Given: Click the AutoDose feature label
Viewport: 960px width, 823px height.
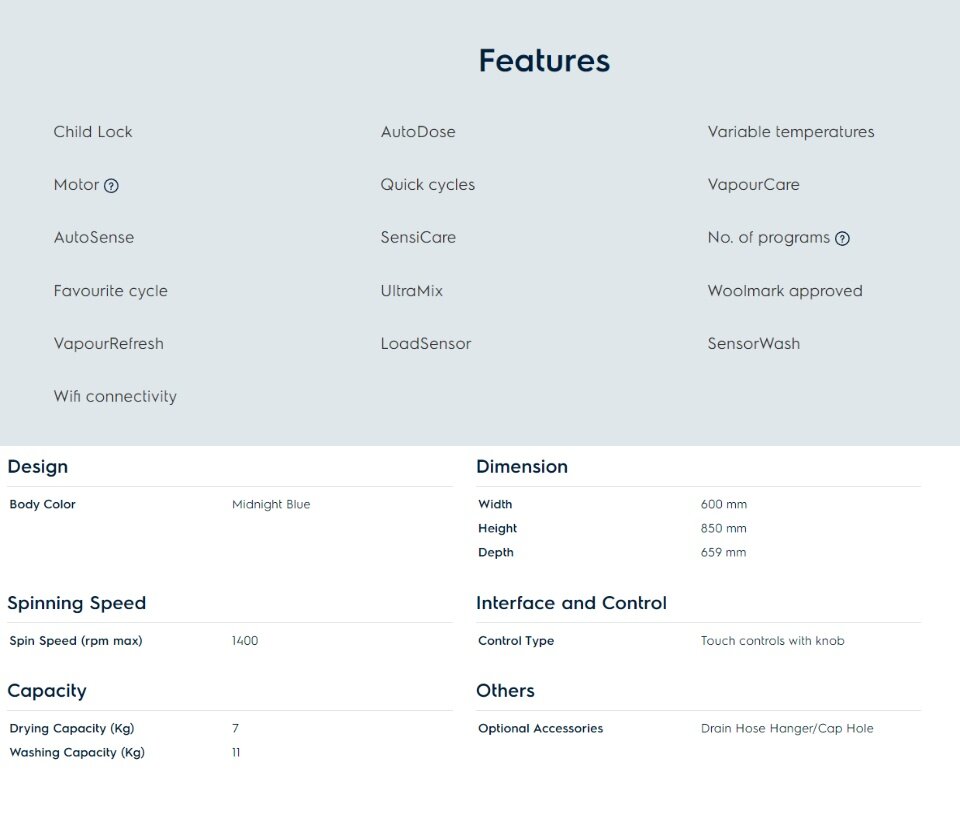Looking at the screenshot, I should (418, 132).
